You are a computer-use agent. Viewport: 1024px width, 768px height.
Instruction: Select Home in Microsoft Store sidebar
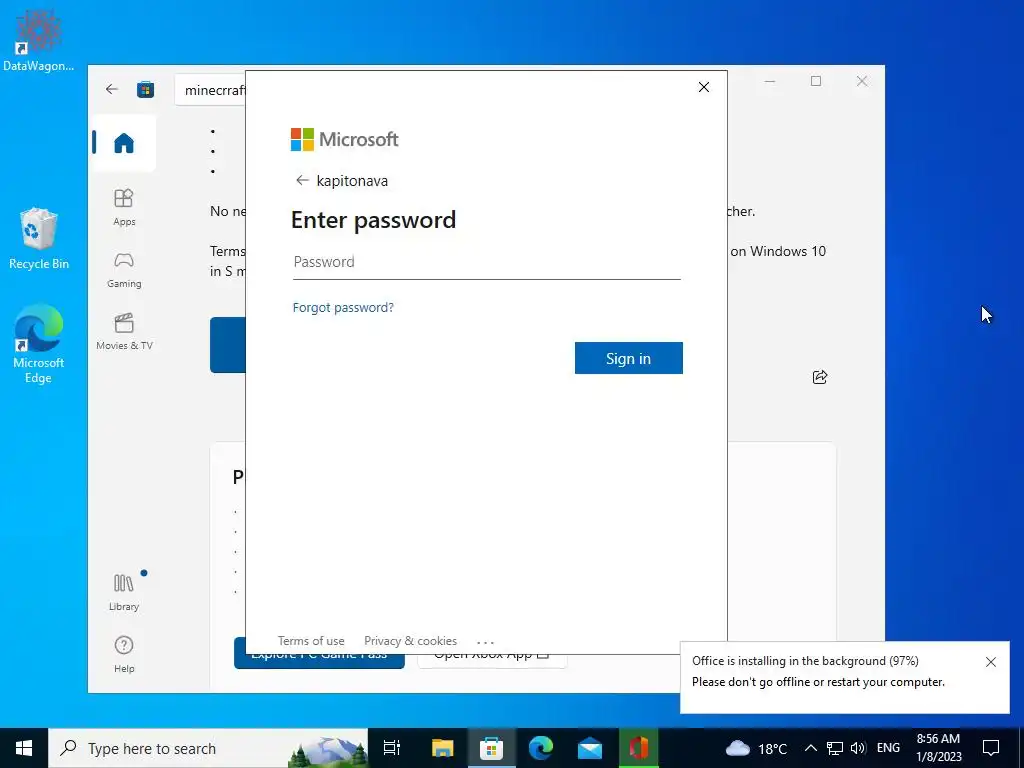tap(123, 143)
